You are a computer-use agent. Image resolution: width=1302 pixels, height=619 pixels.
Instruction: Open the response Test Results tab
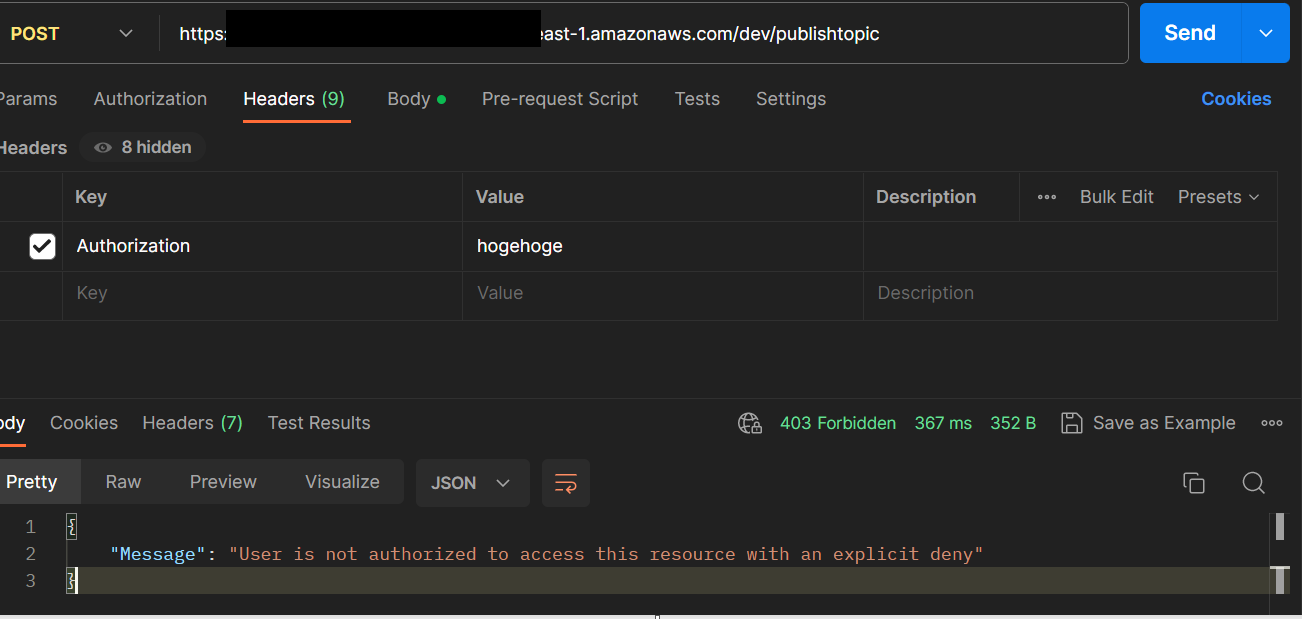pos(319,423)
